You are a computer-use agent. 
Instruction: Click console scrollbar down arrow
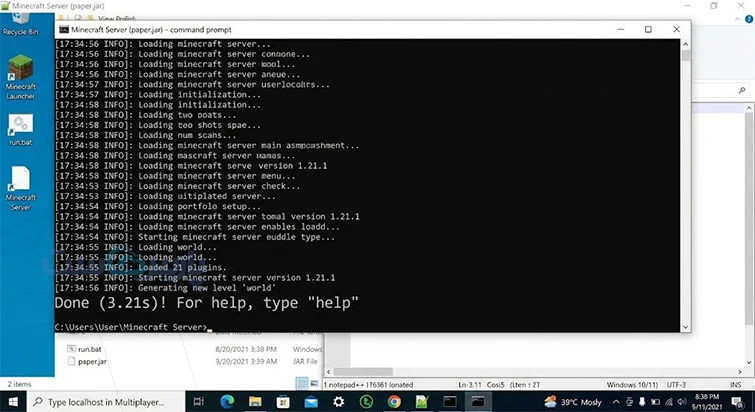pyautogui.click(x=686, y=327)
